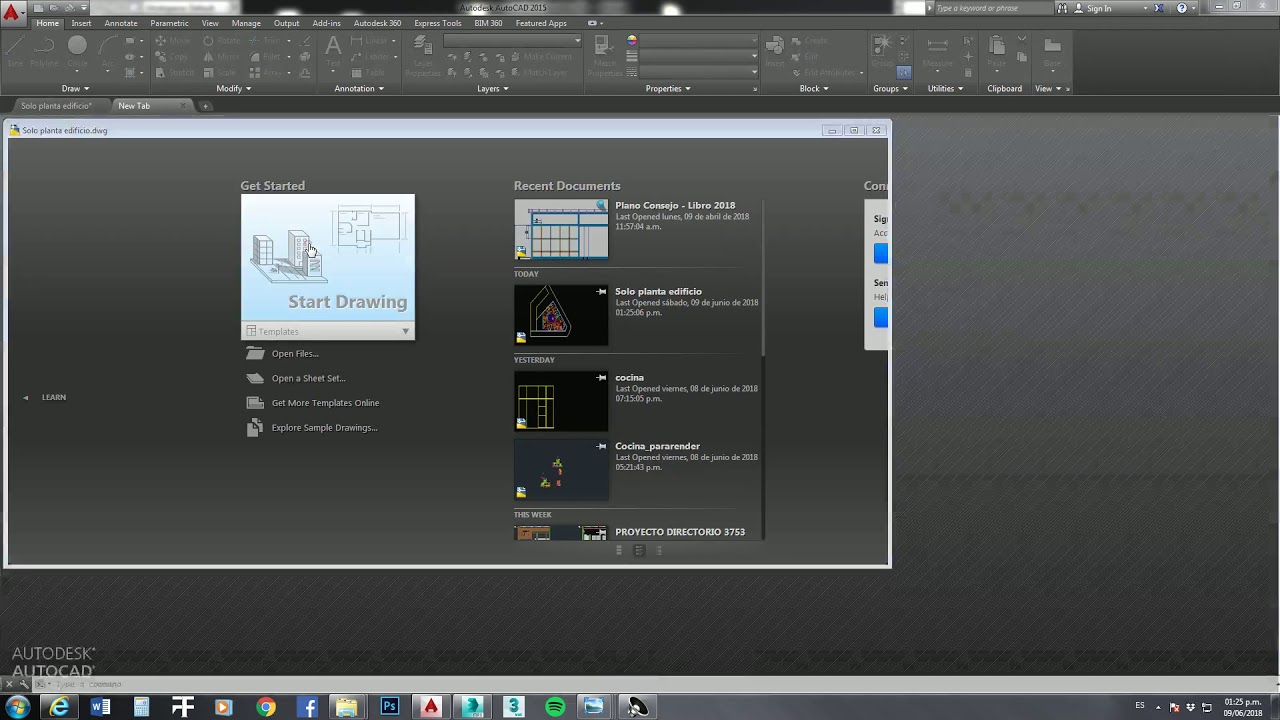The width and height of the screenshot is (1280, 720).
Task: Switch to the Manage ribbon tab
Action: [x=246, y=23]
